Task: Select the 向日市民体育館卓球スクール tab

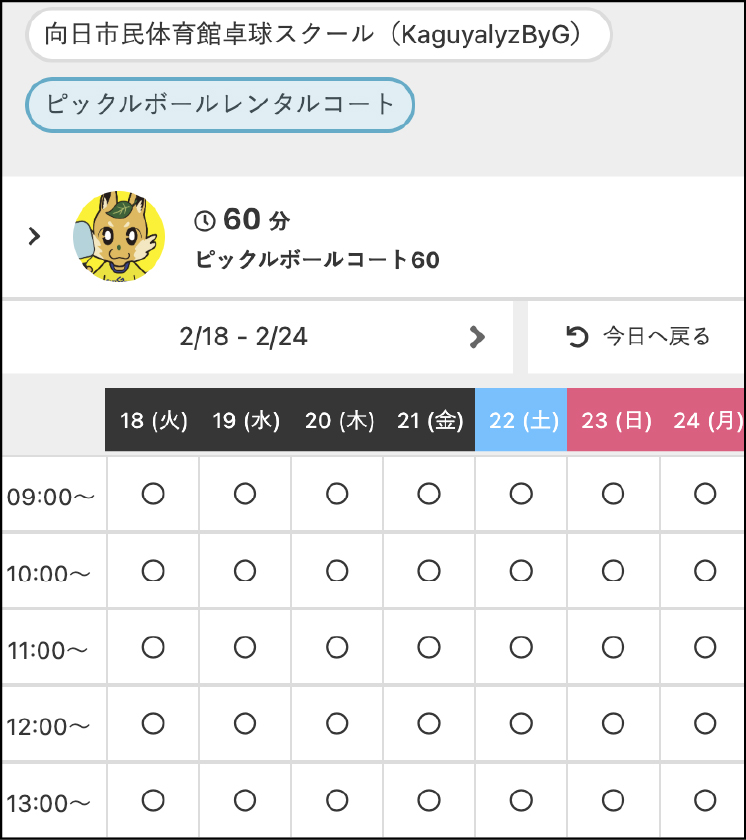Action: (319, 35)
